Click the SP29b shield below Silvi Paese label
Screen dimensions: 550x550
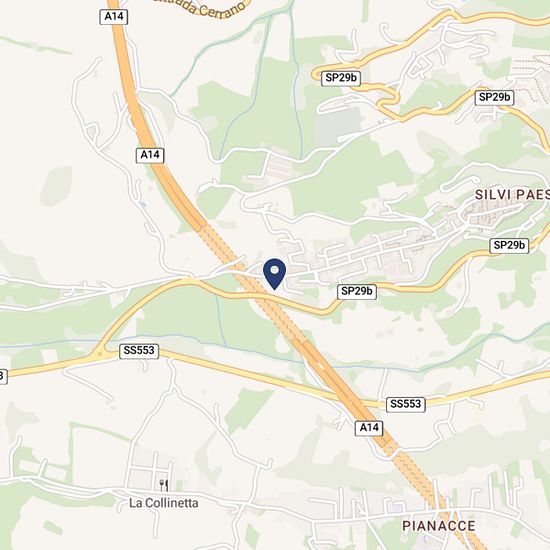click(x=509, y=245)
